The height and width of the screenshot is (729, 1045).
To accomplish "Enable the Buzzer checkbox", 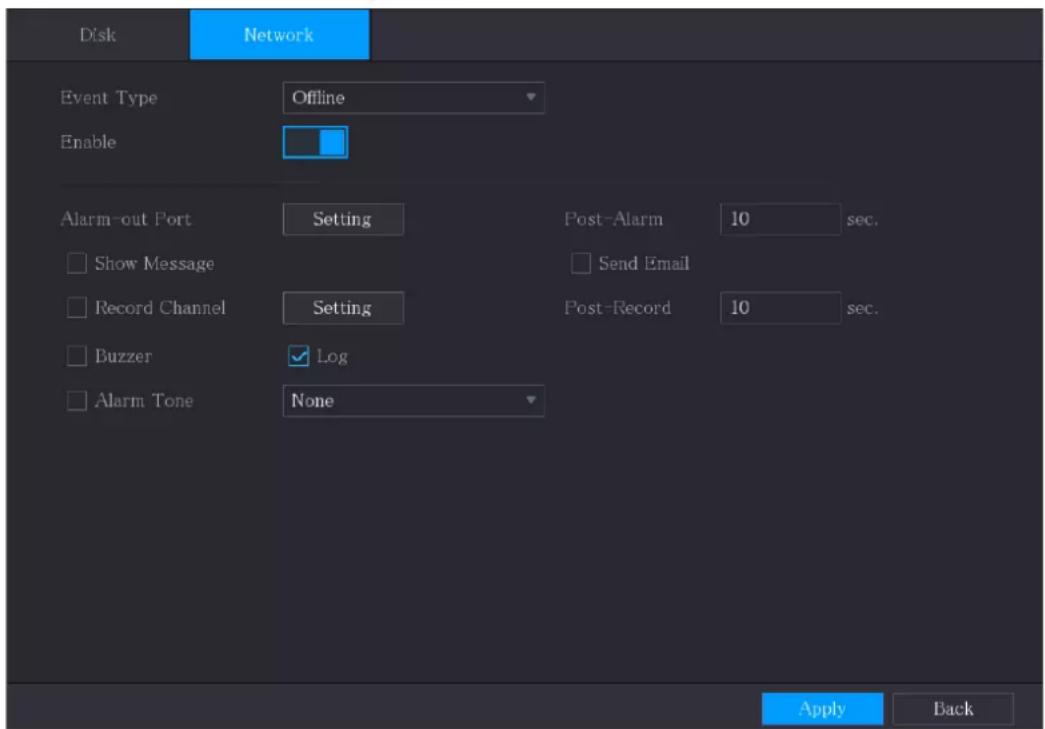I will pos(77,356).
